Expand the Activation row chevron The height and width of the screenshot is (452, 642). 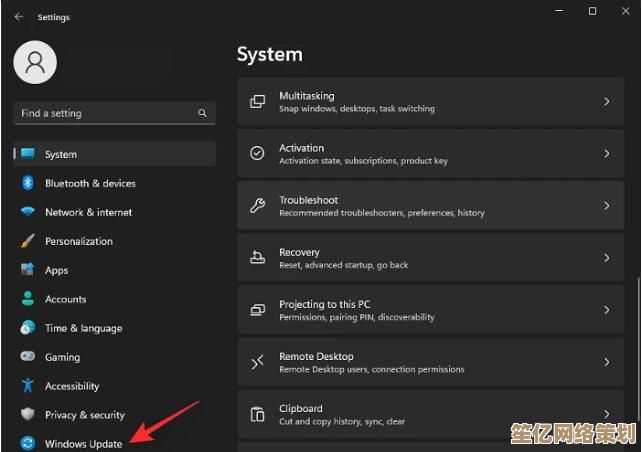point(607,154)
